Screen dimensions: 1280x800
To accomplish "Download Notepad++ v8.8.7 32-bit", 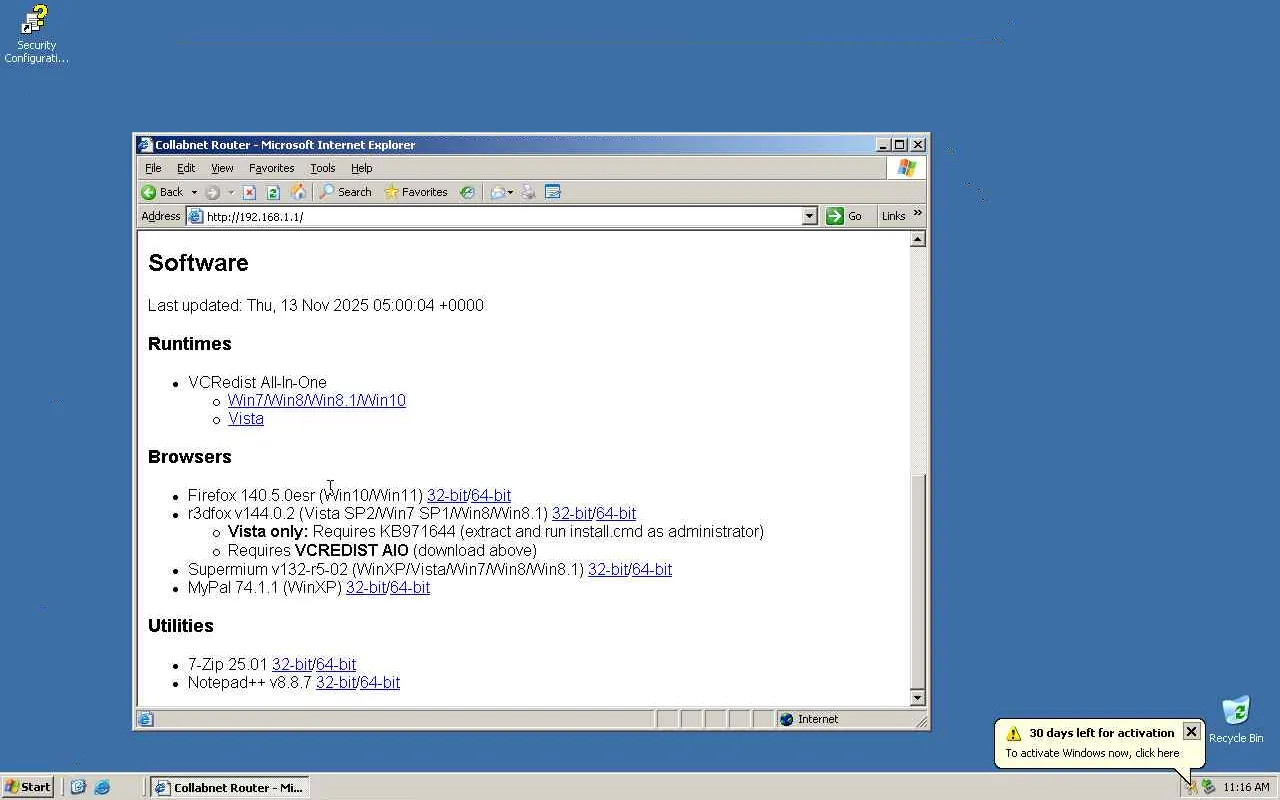I will [336, 683].
